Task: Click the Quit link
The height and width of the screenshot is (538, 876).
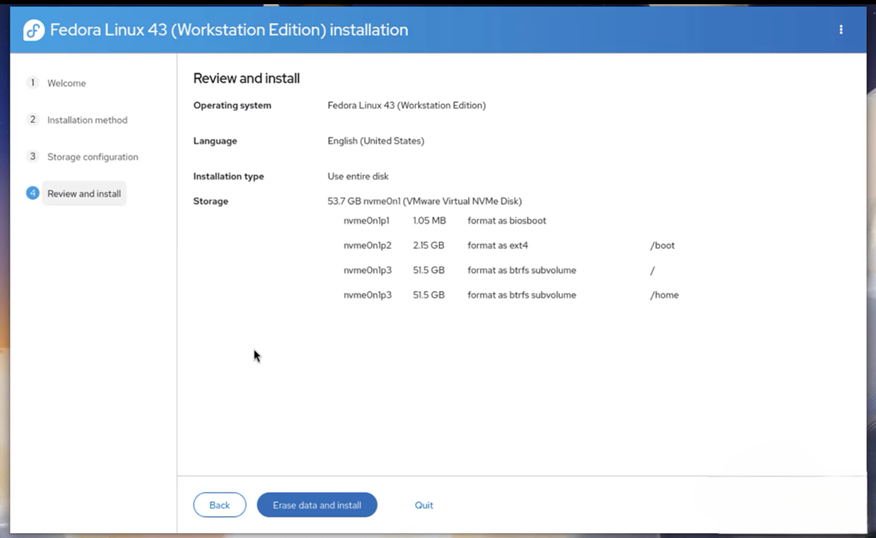Action: click(424, 505)
